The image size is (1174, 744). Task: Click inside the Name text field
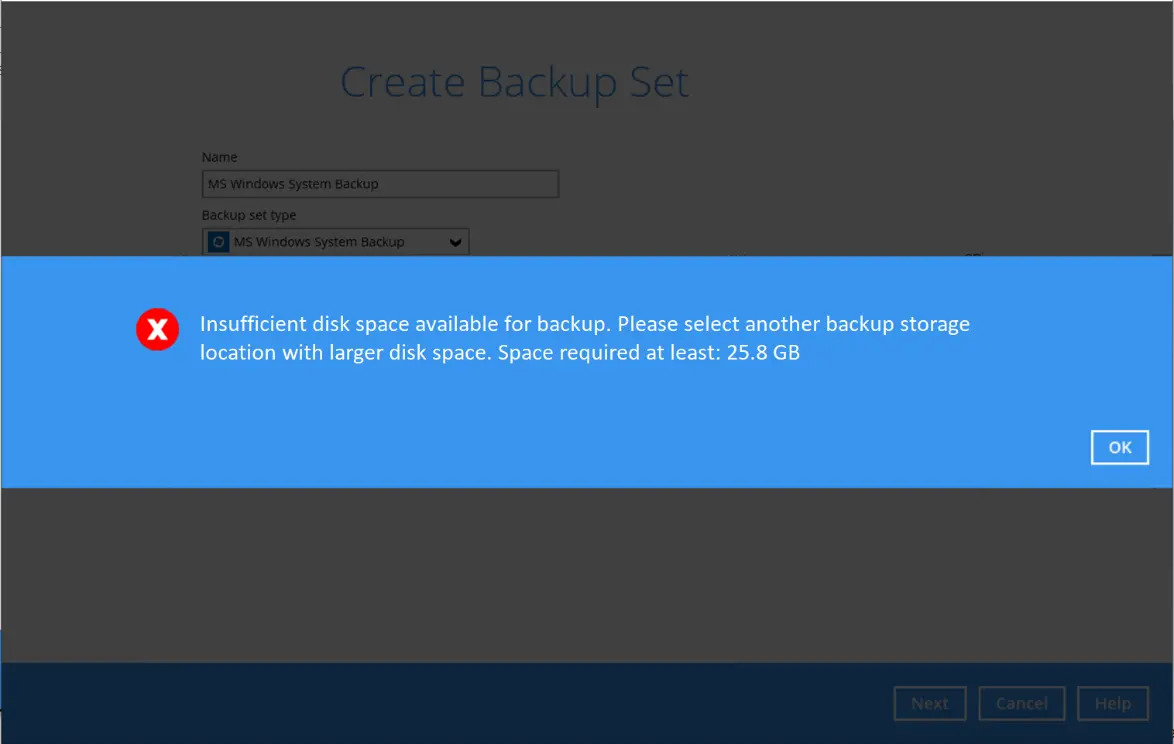(x=380, y=184)
